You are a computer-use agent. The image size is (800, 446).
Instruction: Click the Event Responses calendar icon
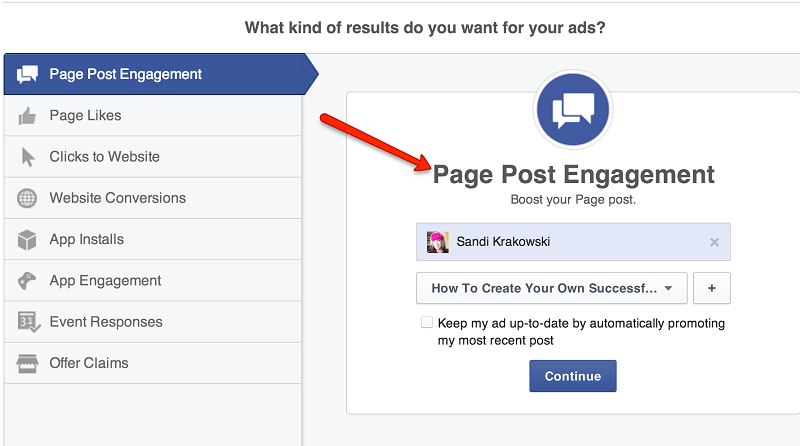coord(27,322)
